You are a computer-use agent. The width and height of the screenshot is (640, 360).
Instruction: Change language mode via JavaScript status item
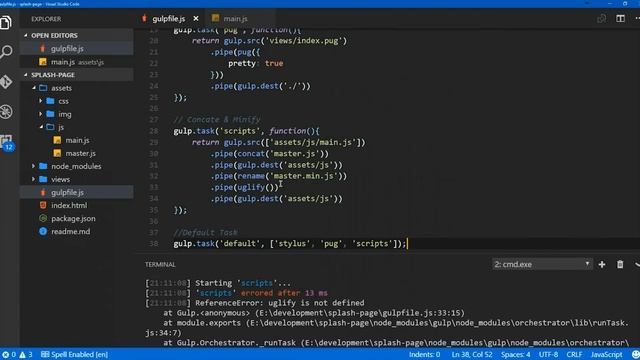(x=606, y=354)
